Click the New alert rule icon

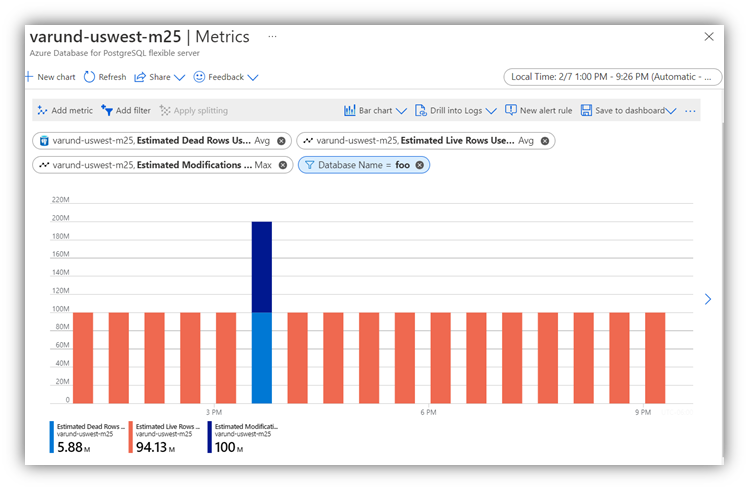coord(511,110)
